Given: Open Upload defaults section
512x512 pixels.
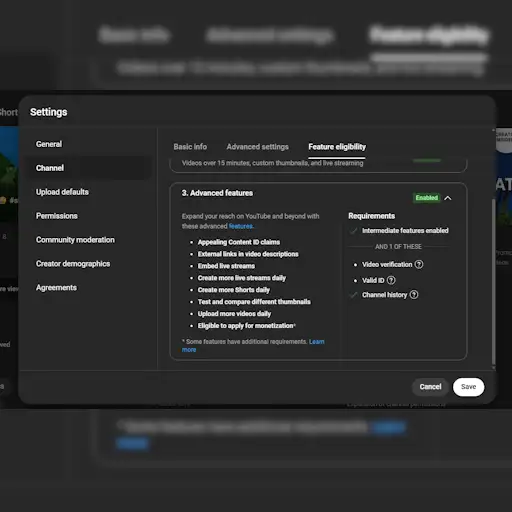Looking at the screenshot, I should coord(62,192).
